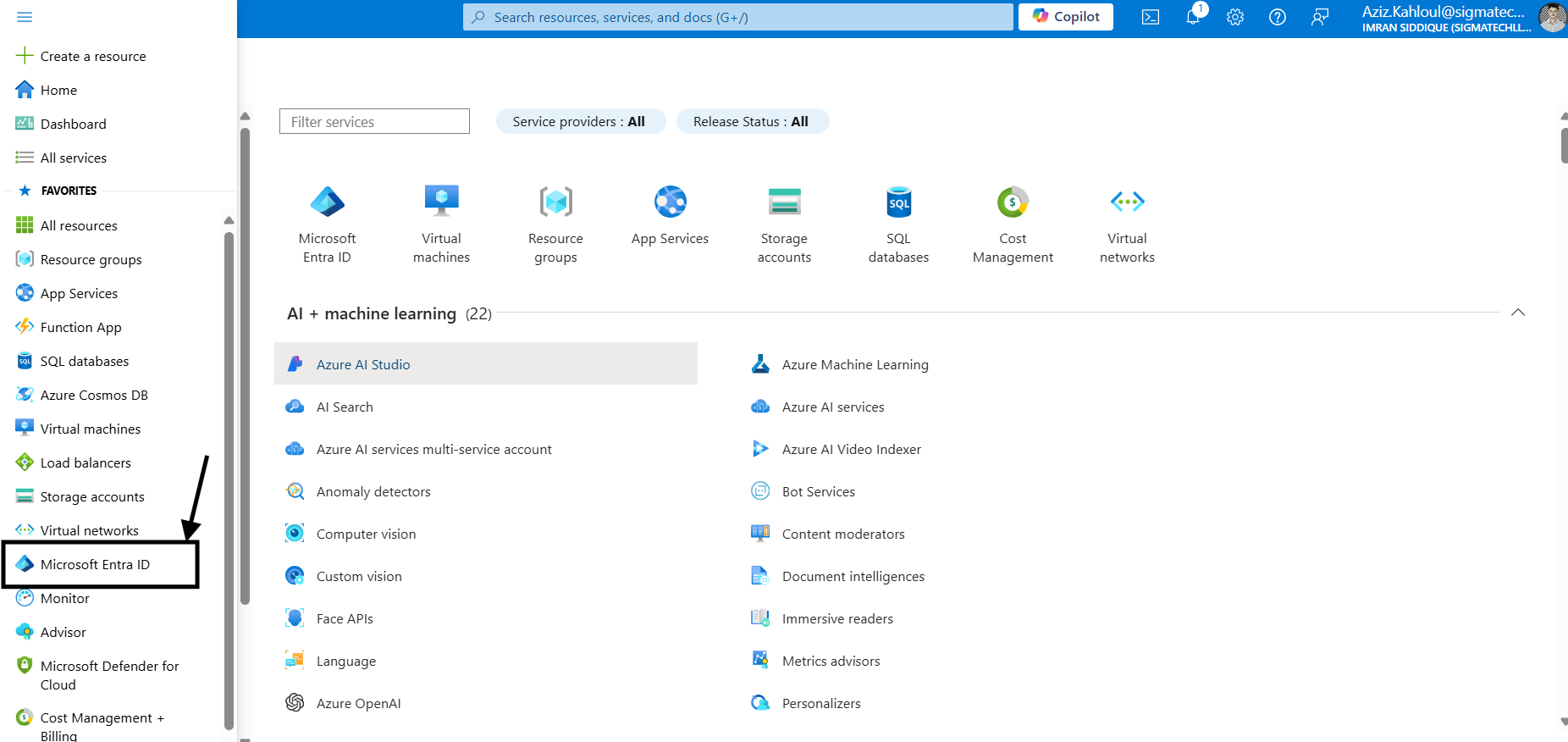Click the favorites list scrollbar
The image size is (1568, 742).
[229, 474]
